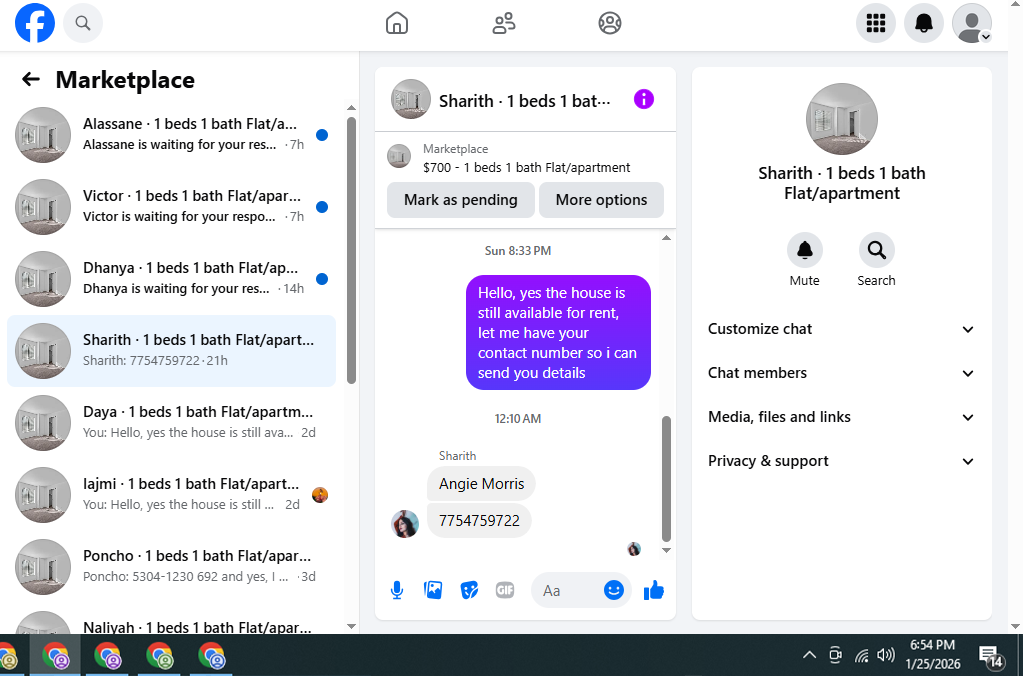Open the nine-dot menu grid icon
Screen dimensions: 1023x676
(876, 23)
